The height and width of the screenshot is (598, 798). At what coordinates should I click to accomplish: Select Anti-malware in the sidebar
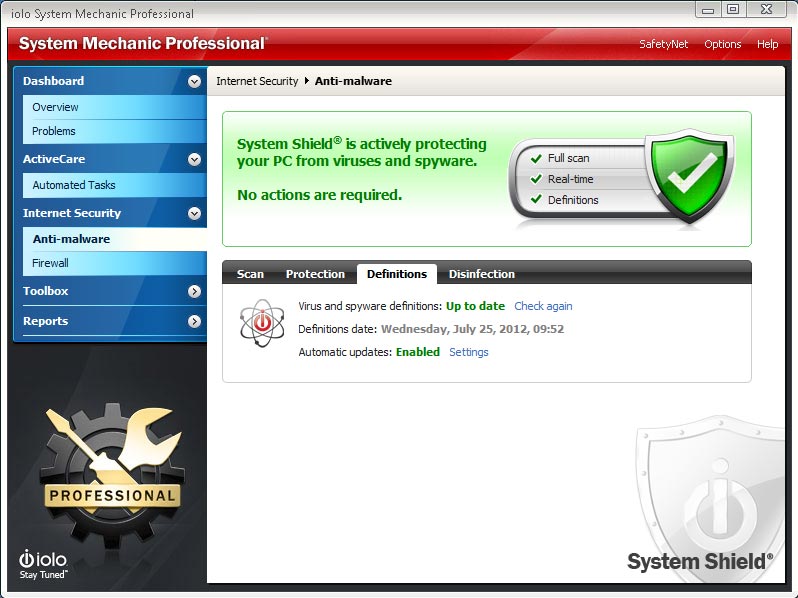tap(115, 239)
